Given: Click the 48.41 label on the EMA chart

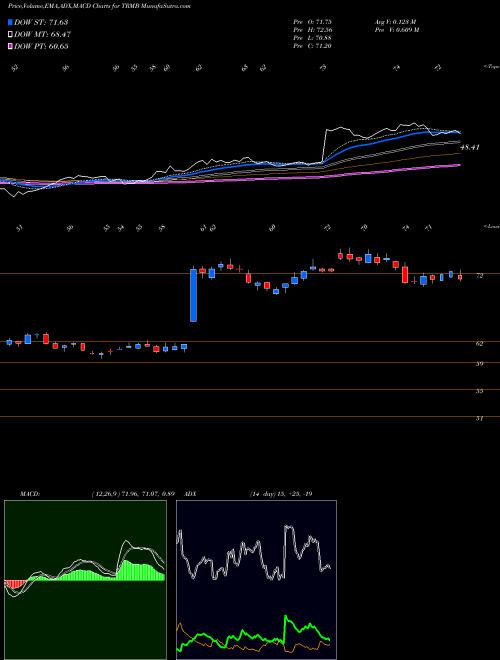Looking at the screenshot, I should 470,147.
